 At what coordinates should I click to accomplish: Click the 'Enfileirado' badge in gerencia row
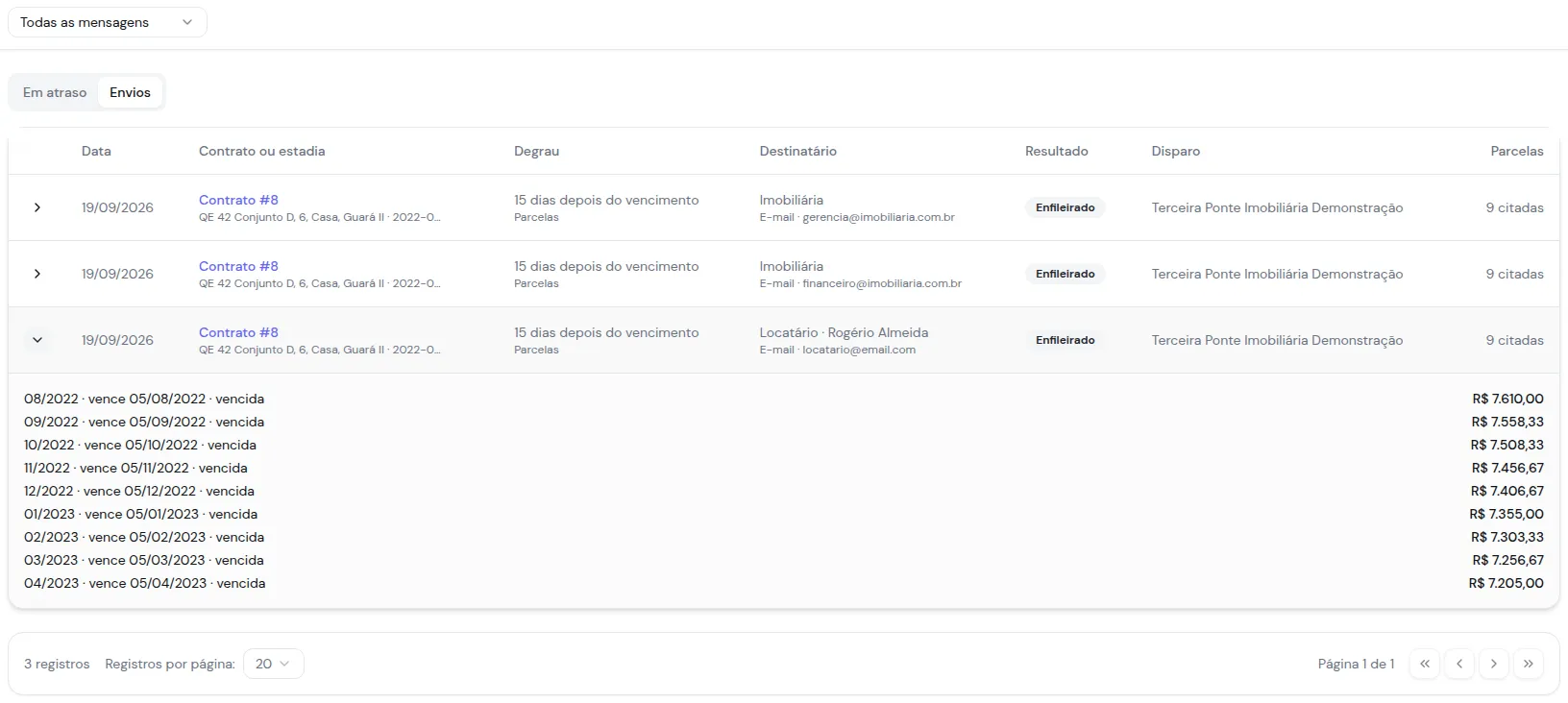(1065, 207)
